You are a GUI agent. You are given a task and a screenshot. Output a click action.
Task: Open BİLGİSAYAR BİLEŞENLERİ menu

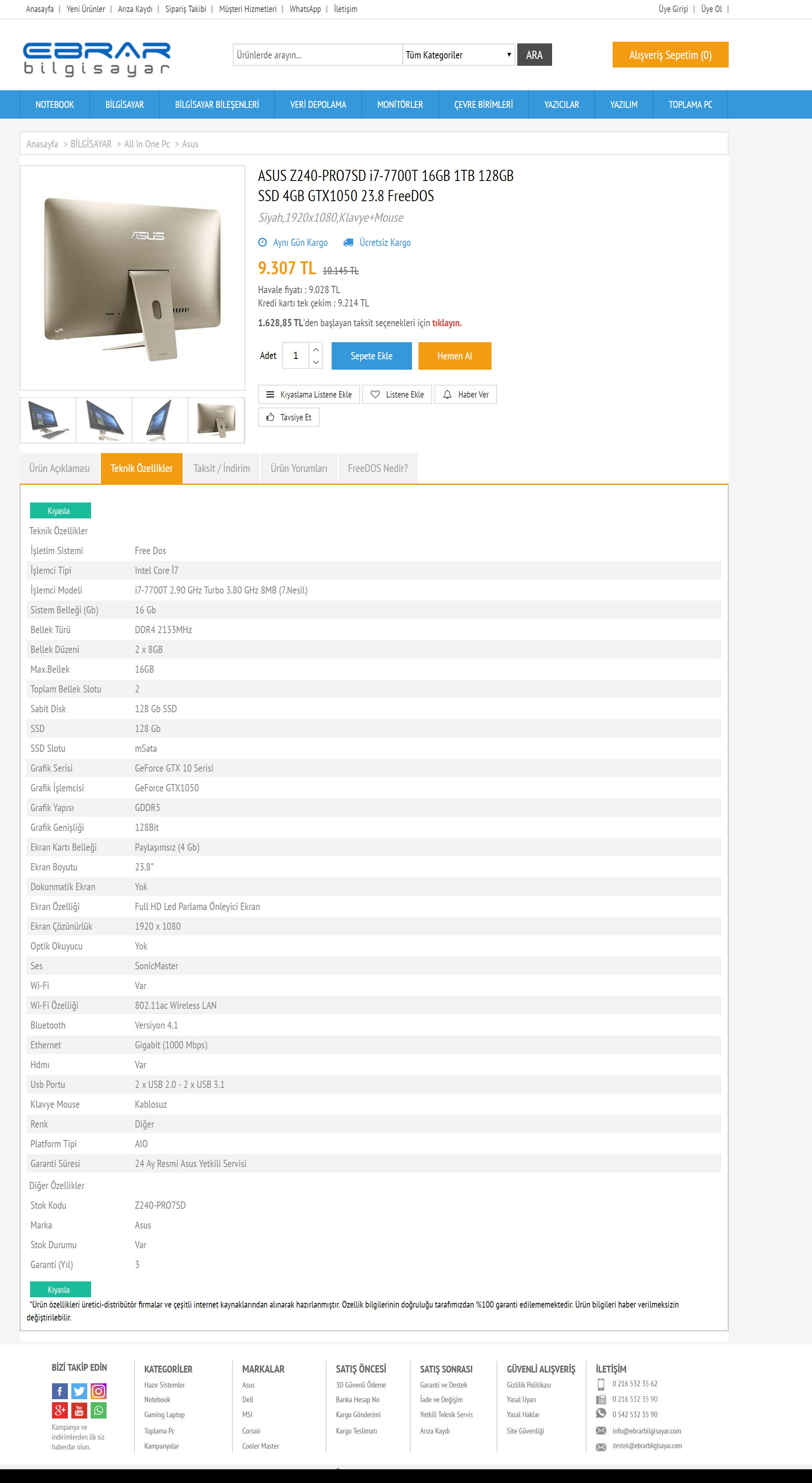pos(217,104)
